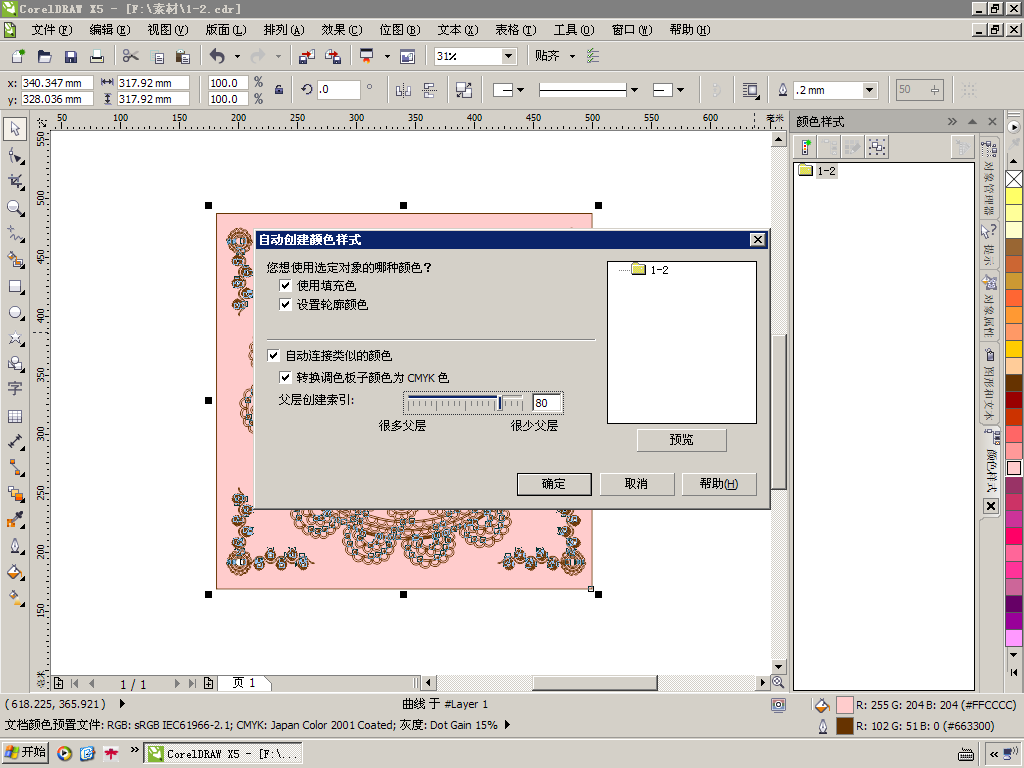Open the start arrowhead dropdown
The image size is (1024, 768).
coord(520,90)
